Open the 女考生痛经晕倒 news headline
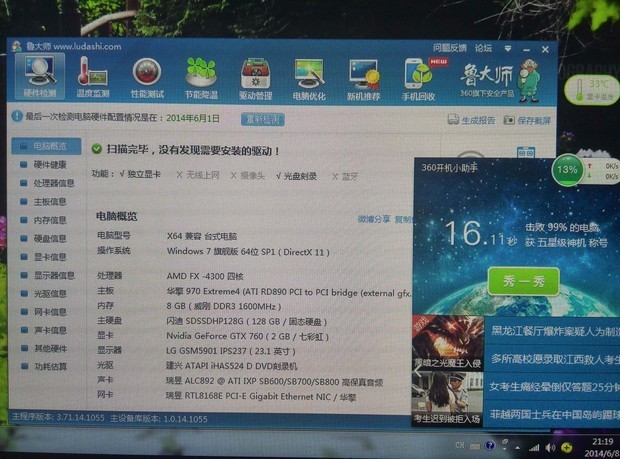The height and width of the screenshot is (459, 620). coord(554,387)
